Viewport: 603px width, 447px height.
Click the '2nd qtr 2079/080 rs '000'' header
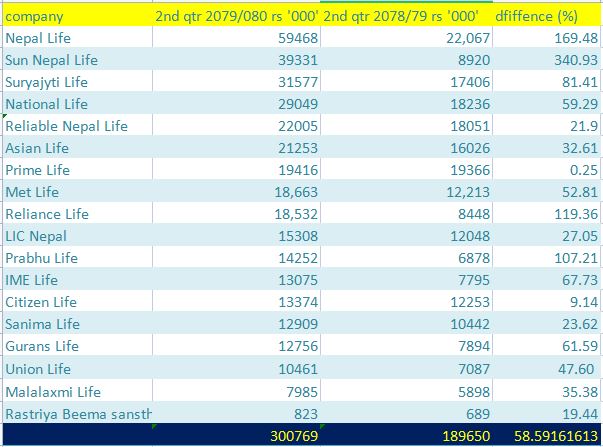(237, 16)
